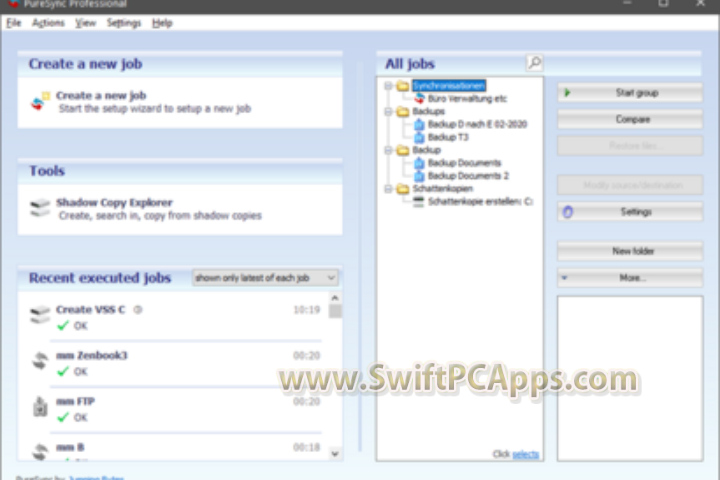Open the View menu
The image size is (720, 480).
point(85,23)
